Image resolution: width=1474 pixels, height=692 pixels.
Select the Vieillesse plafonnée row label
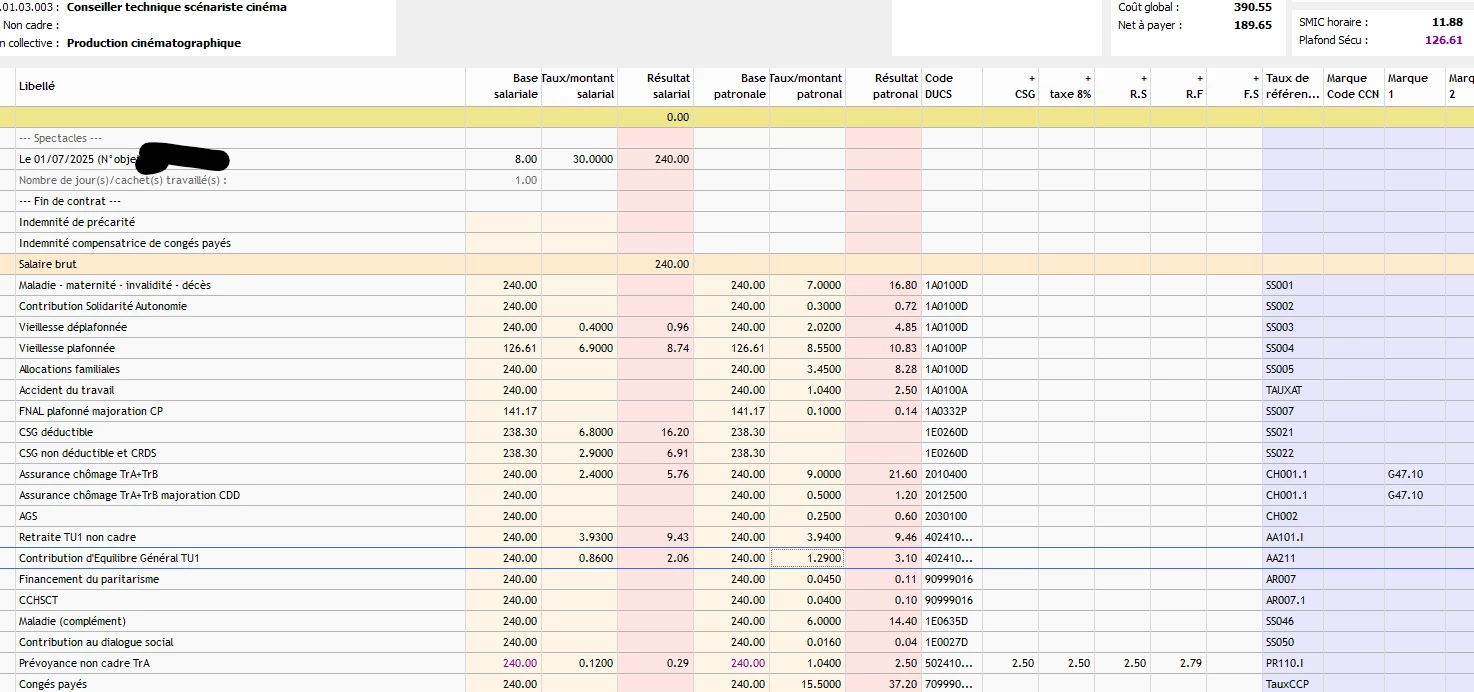66,348
